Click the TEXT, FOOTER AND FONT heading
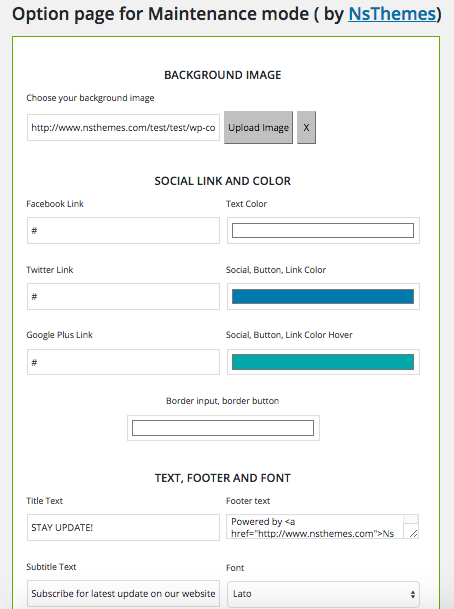 coord(223,478)
